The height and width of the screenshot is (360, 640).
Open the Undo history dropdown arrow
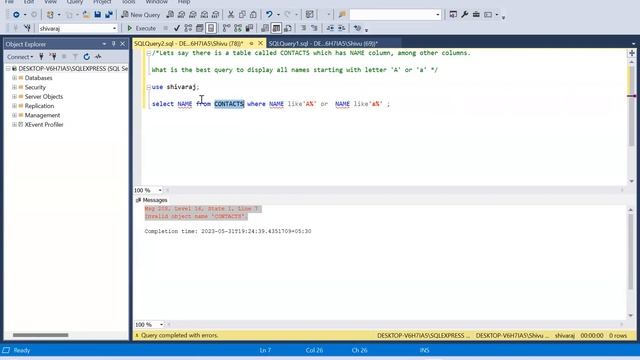point(278,15)
